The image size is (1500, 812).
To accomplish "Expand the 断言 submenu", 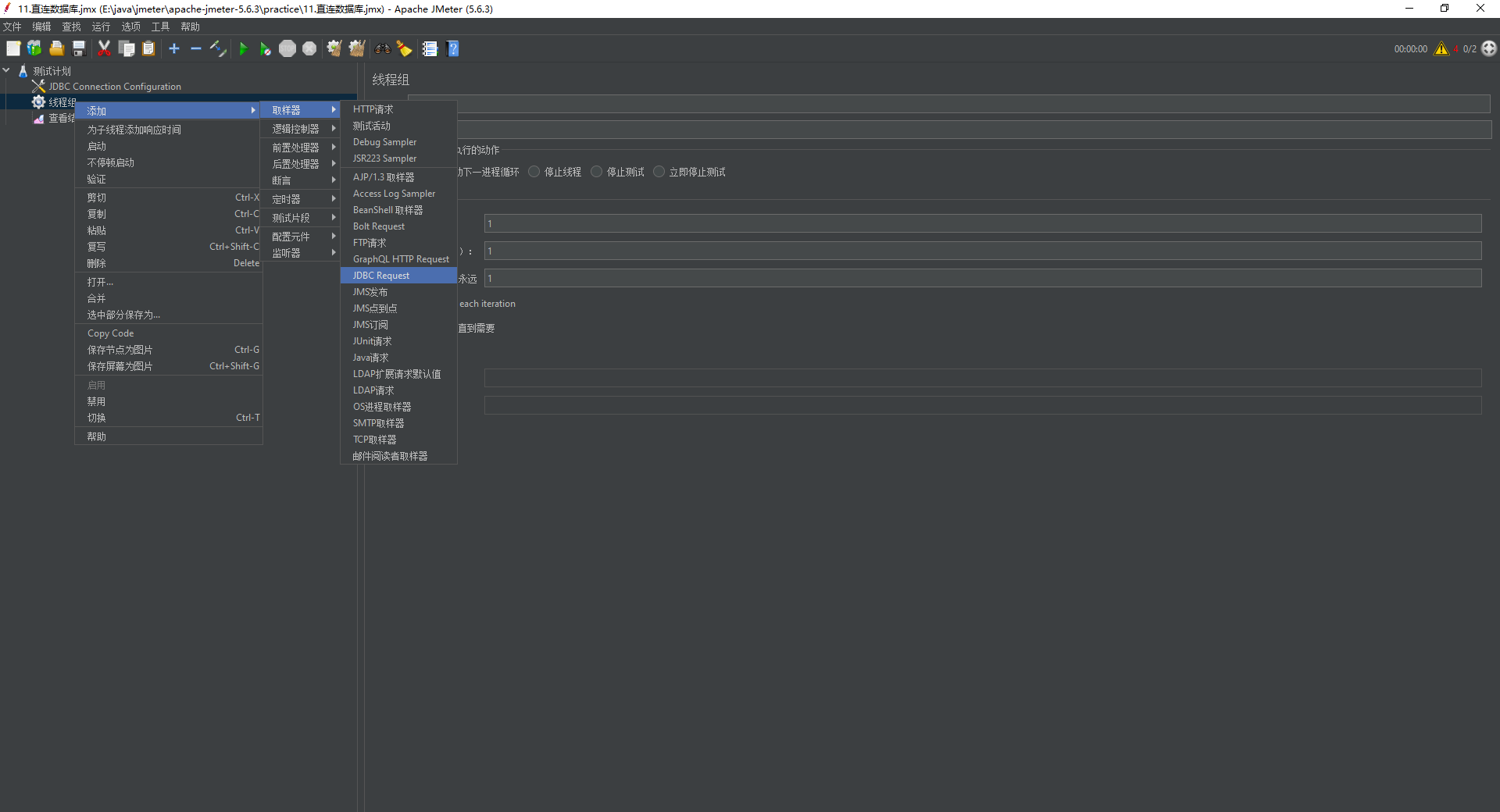I will (x=300, y=180).
